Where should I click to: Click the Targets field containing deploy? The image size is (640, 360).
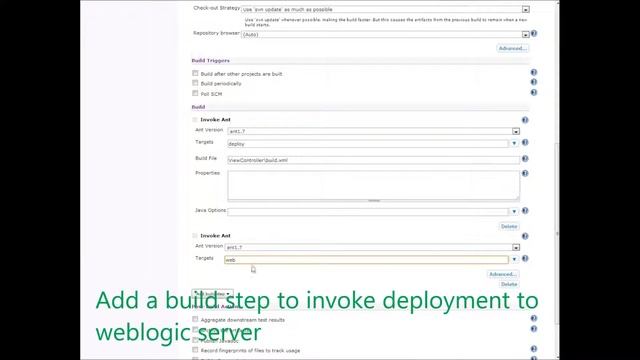tap(368, 144)
